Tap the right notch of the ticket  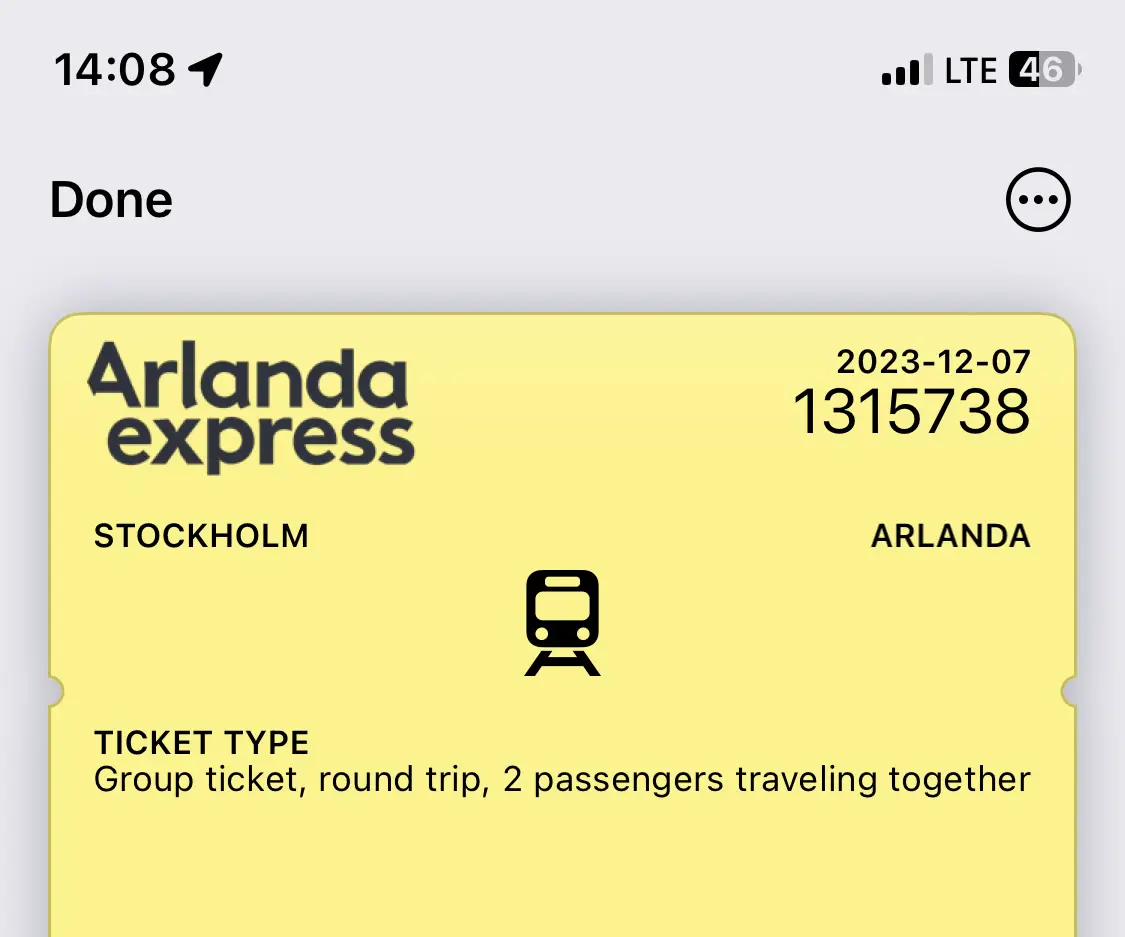point(1070,691)
